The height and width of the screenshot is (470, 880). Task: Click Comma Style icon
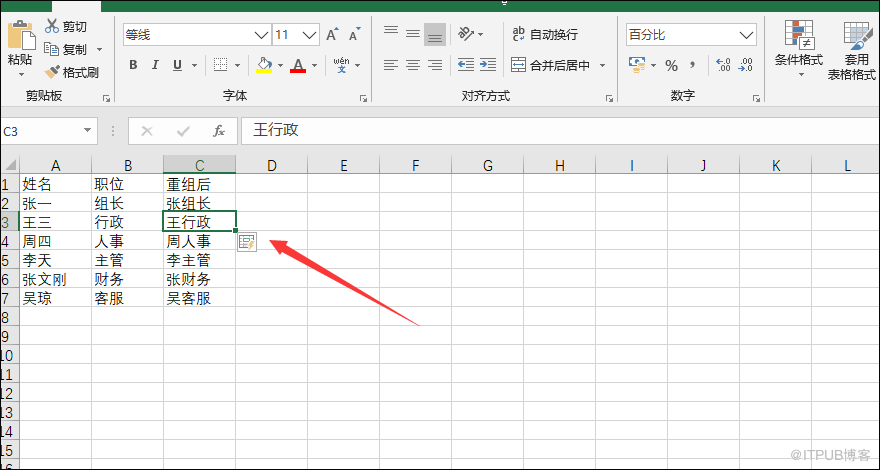693,65
